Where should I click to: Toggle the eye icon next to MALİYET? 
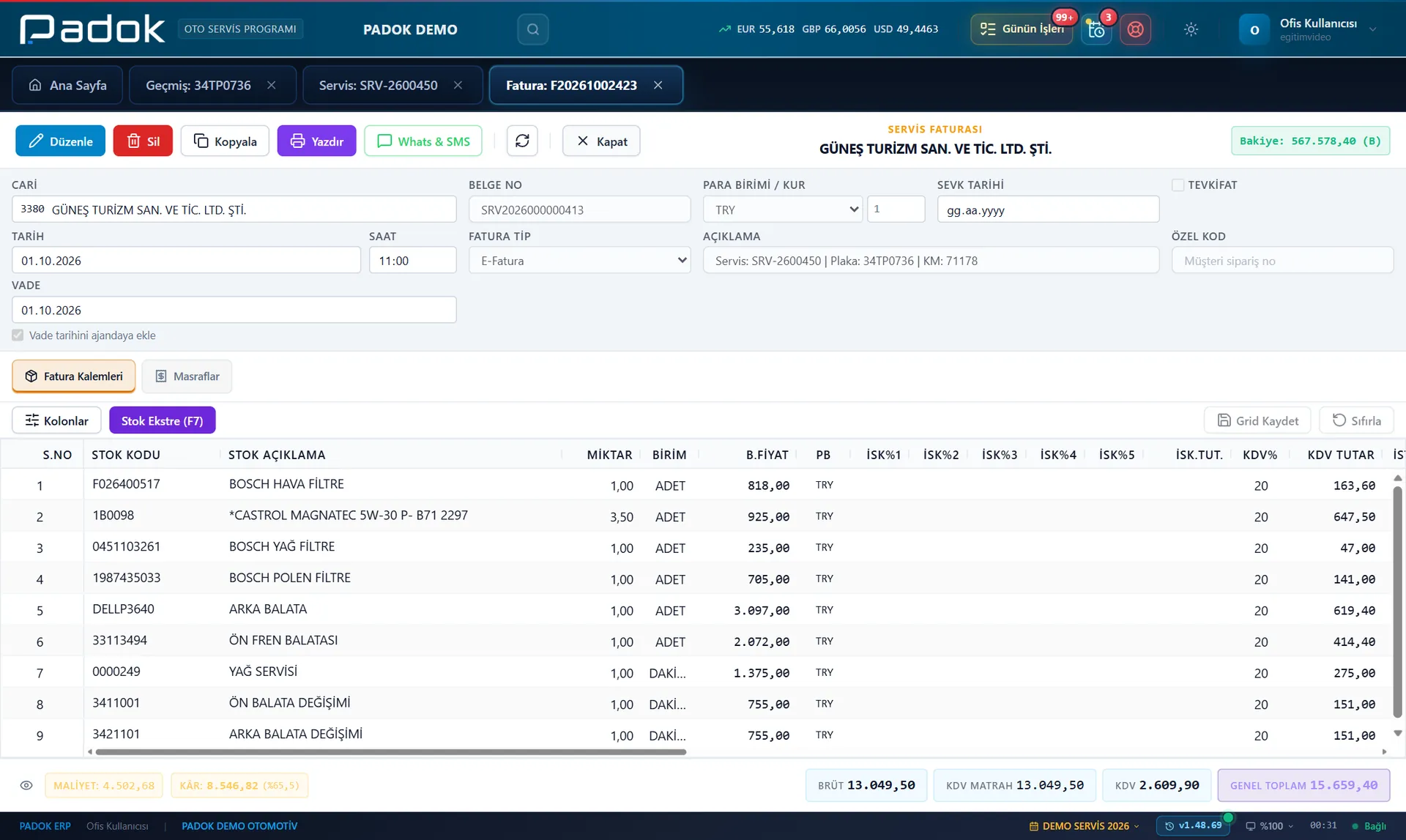coord(26,786)
